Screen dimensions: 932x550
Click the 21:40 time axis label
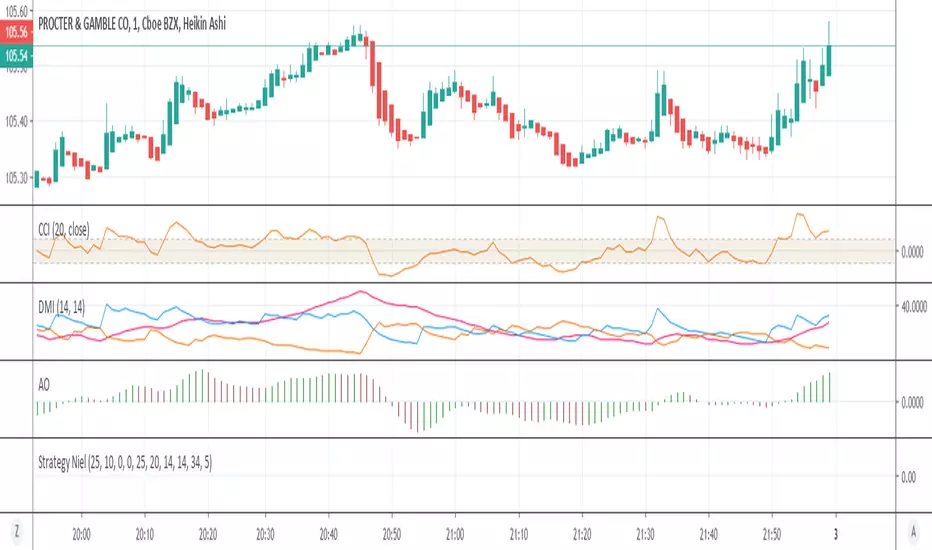[x=709, y=534]
